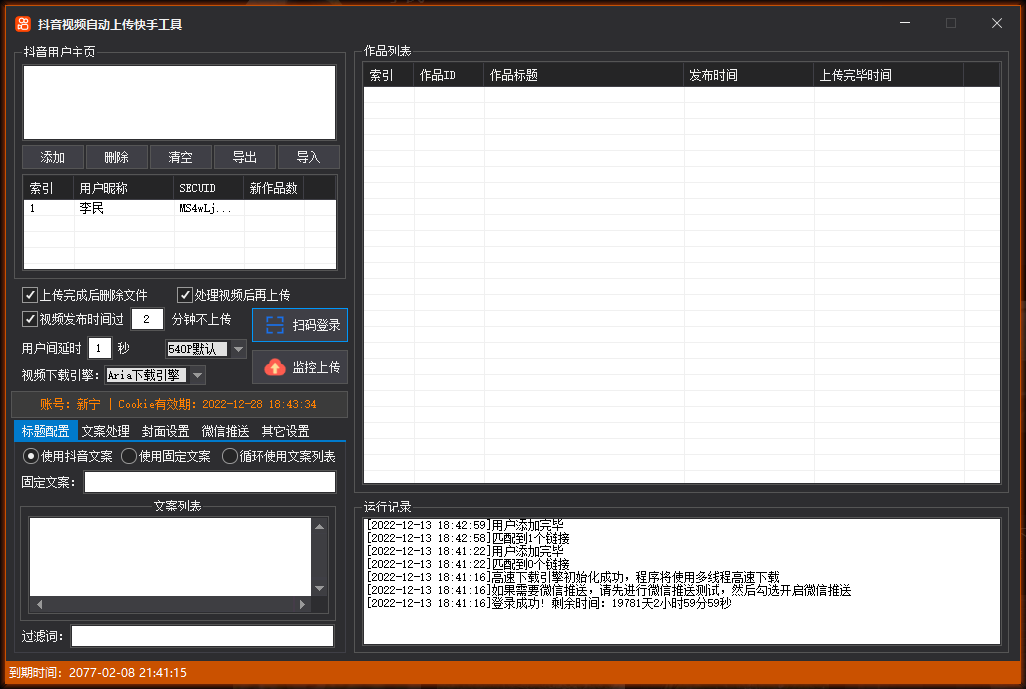1026x689 pixels.
Task: Switch to 文案处理 tab
Action: (x=105, y=431)
